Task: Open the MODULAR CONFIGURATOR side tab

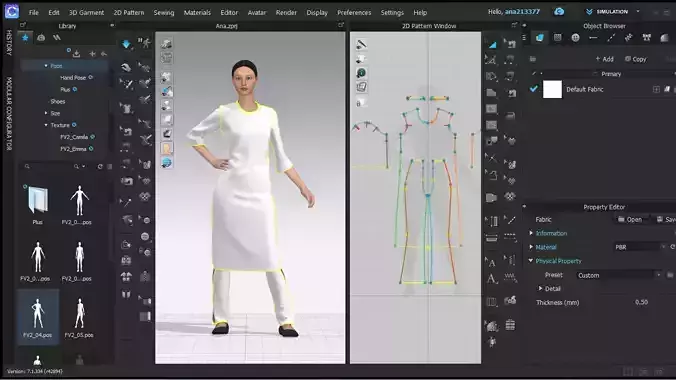Action: 8,113
